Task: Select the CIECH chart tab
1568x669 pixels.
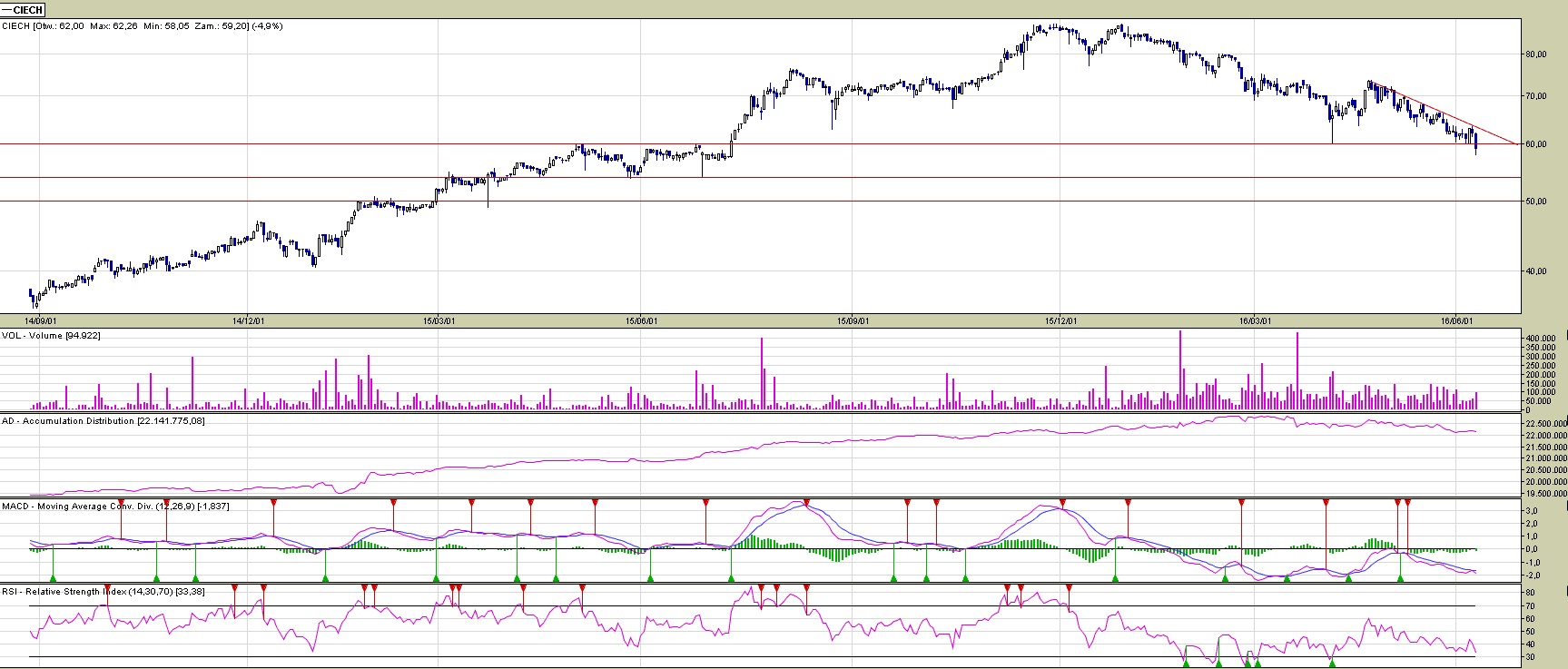Action: [23, 9]
